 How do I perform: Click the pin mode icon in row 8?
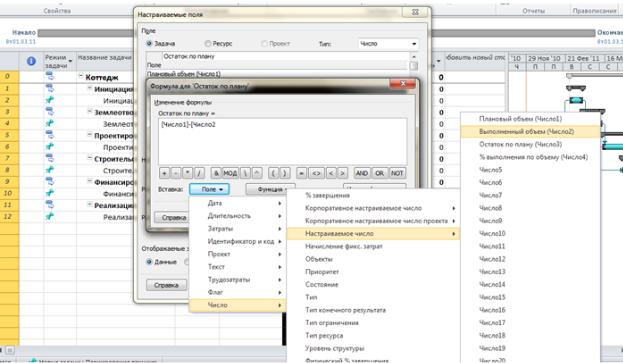tap(50, 170)
